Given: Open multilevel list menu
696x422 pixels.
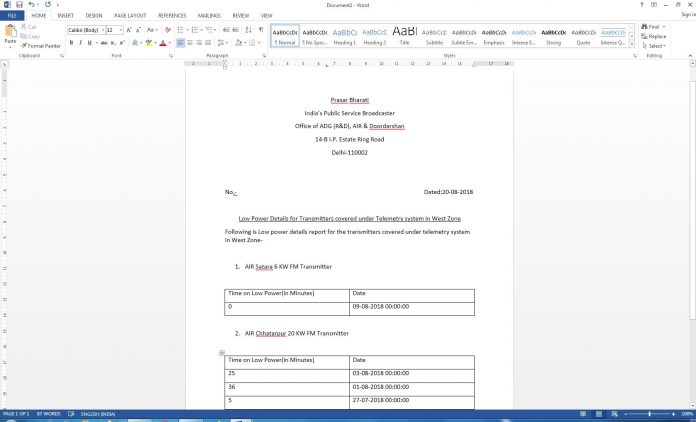Looking at the screenshot, I should (210, 30).
